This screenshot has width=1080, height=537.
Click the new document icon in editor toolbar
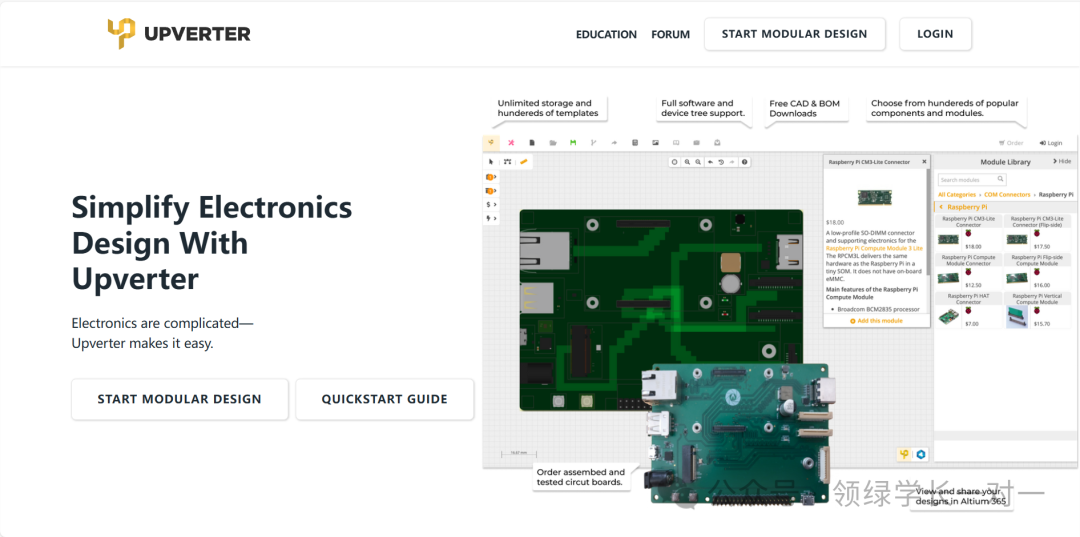pyautogui.click(x=532, y=143)
